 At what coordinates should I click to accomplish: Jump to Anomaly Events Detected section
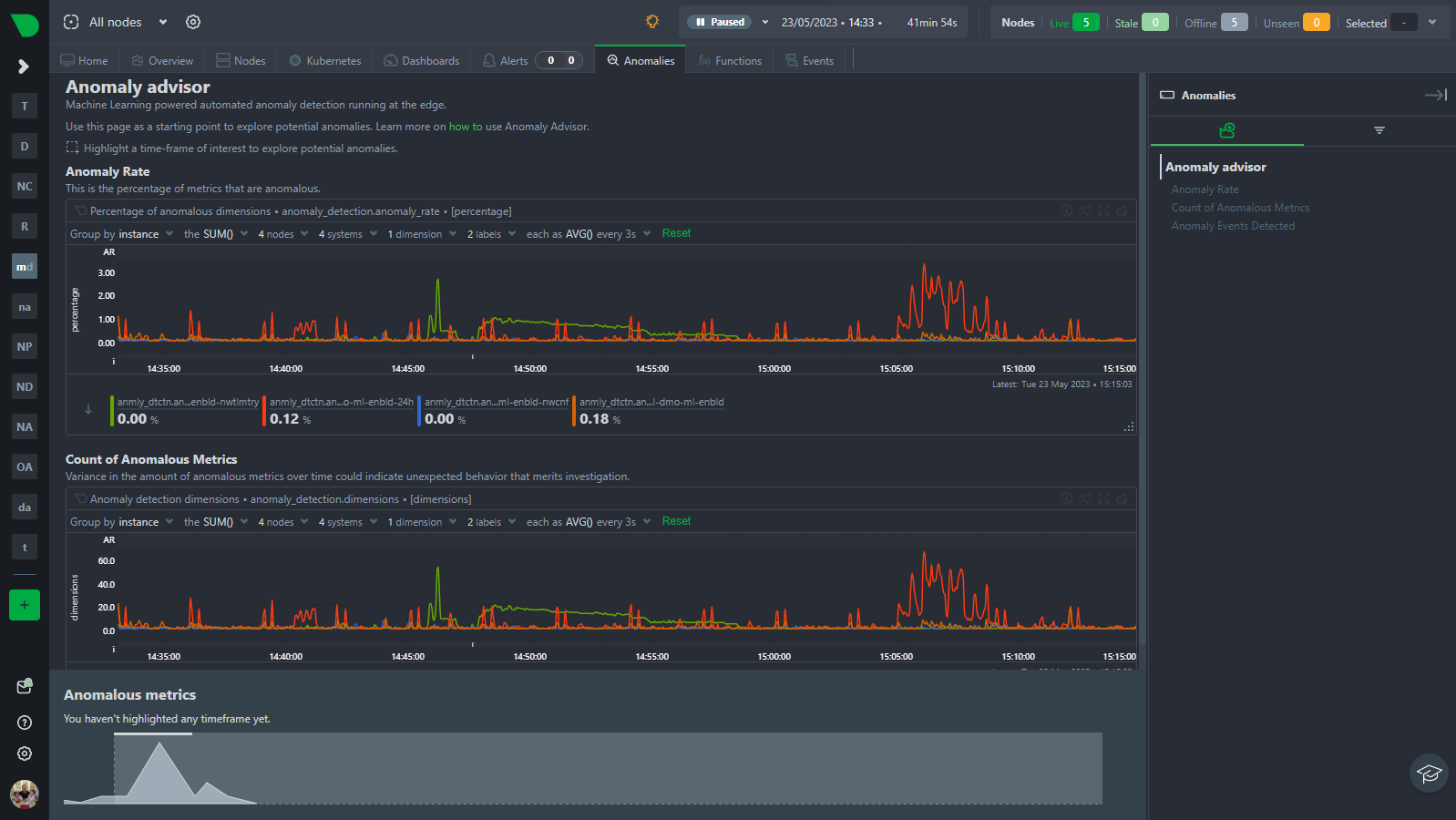click(1233, 226)
